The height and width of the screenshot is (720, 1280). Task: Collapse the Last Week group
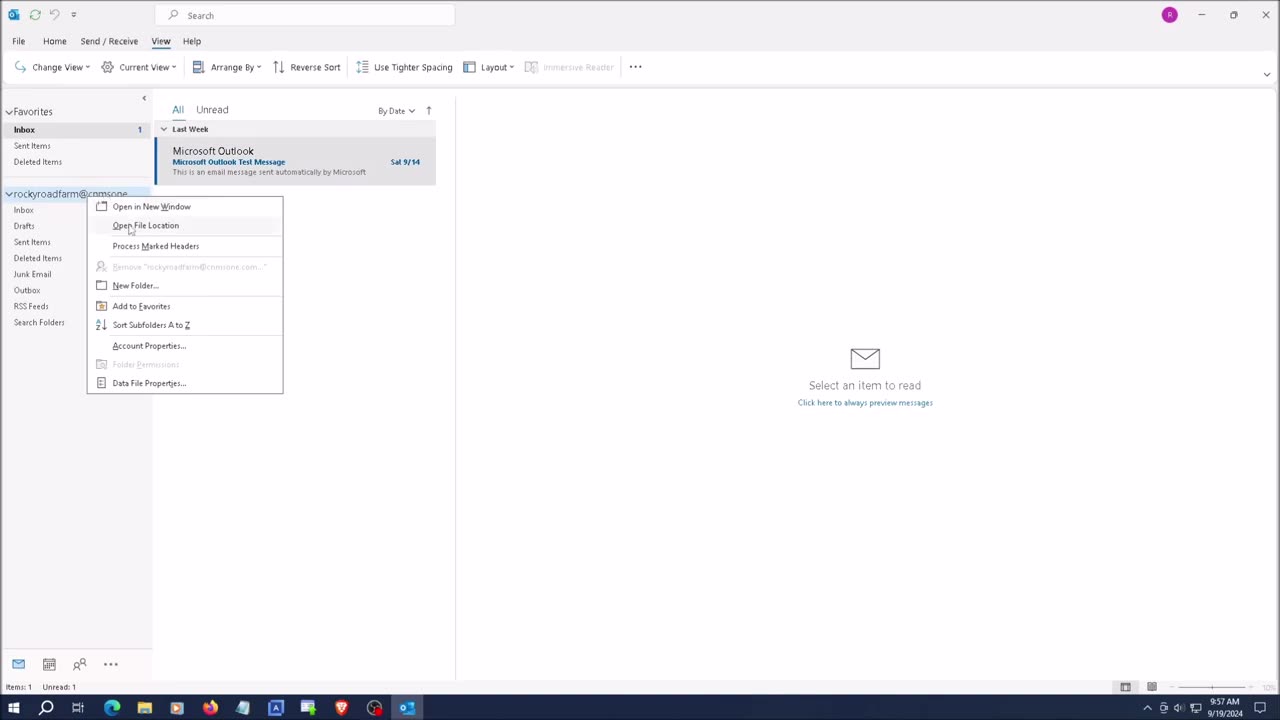(164, 129)
